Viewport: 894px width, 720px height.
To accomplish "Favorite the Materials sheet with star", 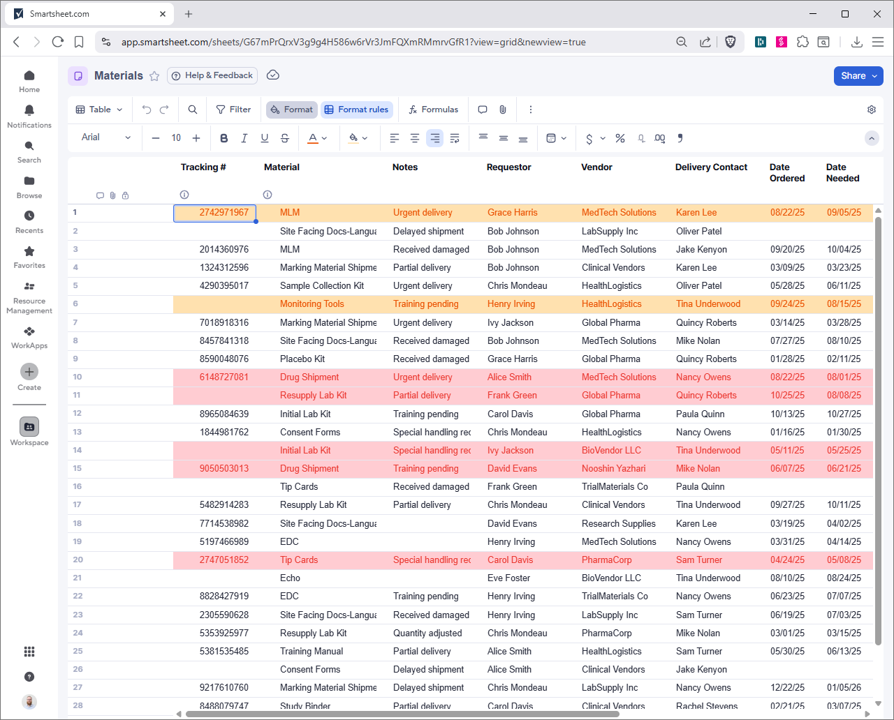I will click(x=154, y=76).
